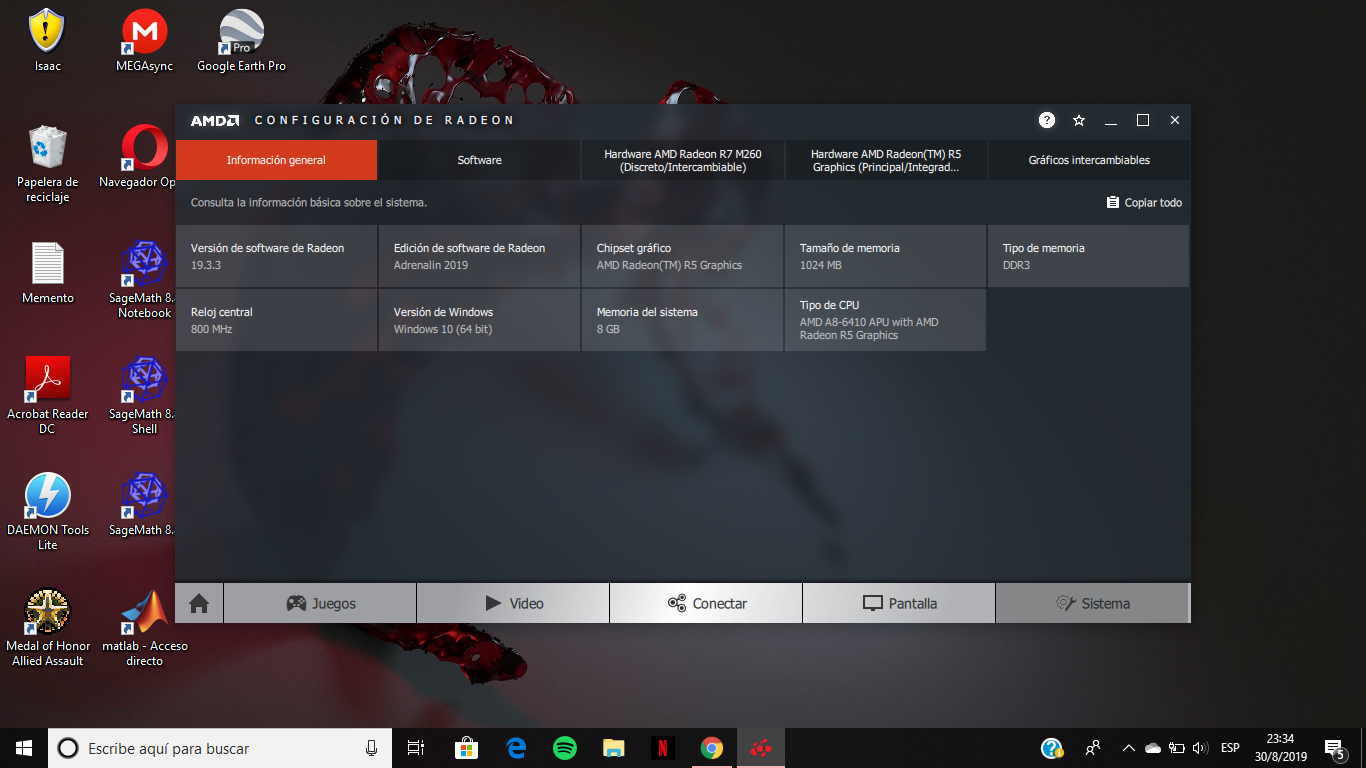Select the matlab - Acceso directo shortcut

pos(144,628)
